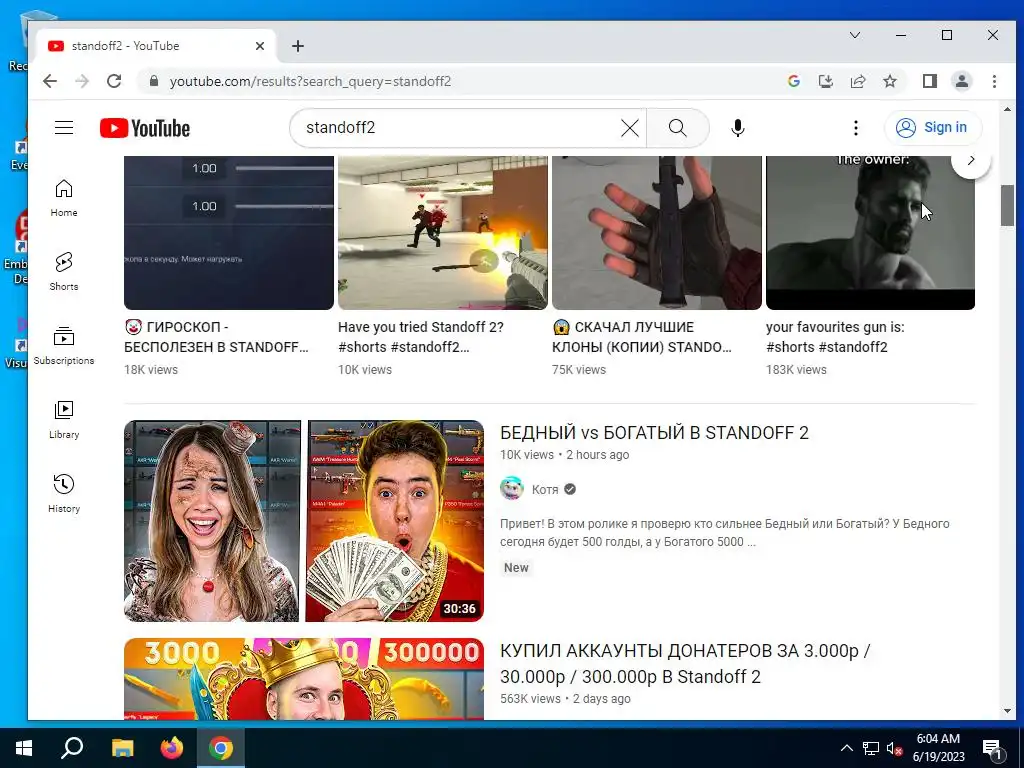The image size is (1024, 768).
Task: Bookmark this page with the star
Action: coord(889,81)
